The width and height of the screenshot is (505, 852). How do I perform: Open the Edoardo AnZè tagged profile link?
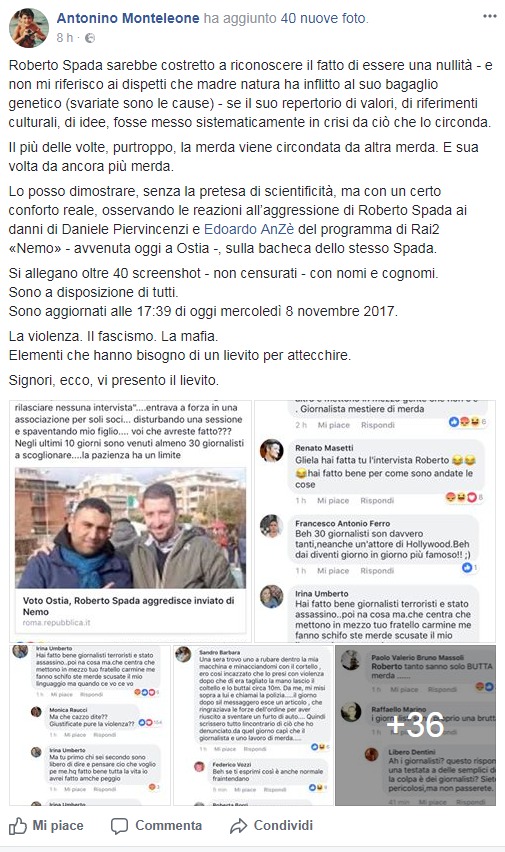(x=249, y=229)
